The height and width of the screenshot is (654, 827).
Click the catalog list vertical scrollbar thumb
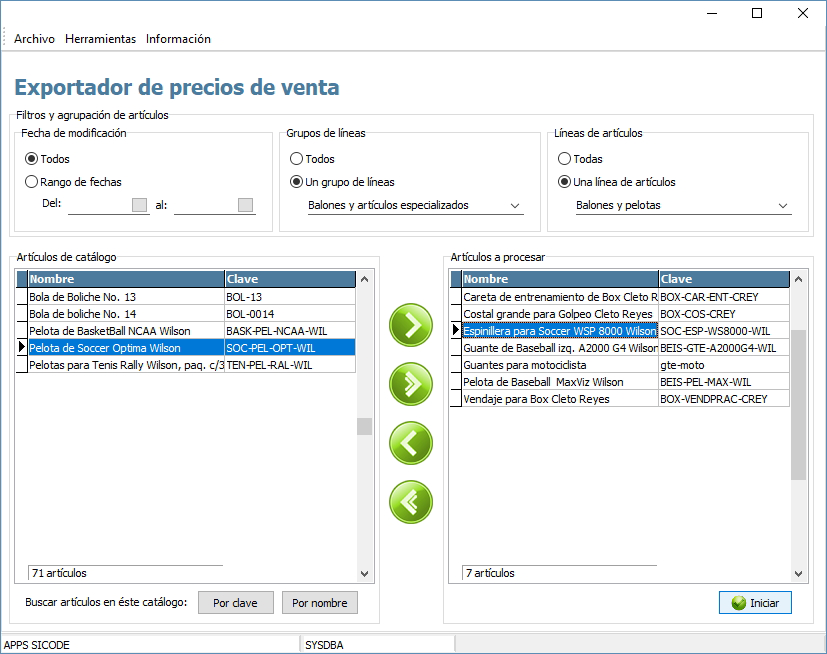pos(364,427)
